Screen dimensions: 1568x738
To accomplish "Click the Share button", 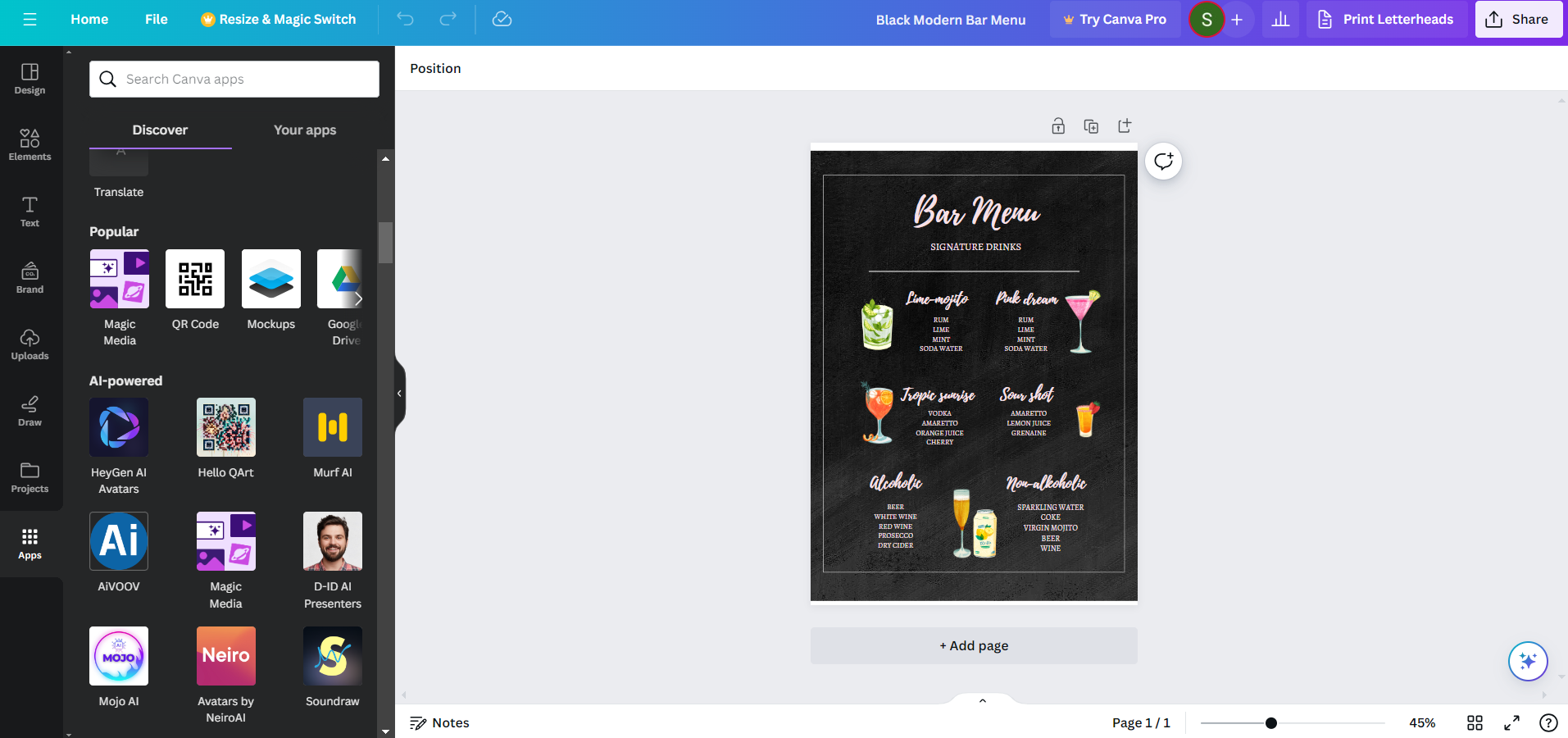I will [x=1518, y=20].
